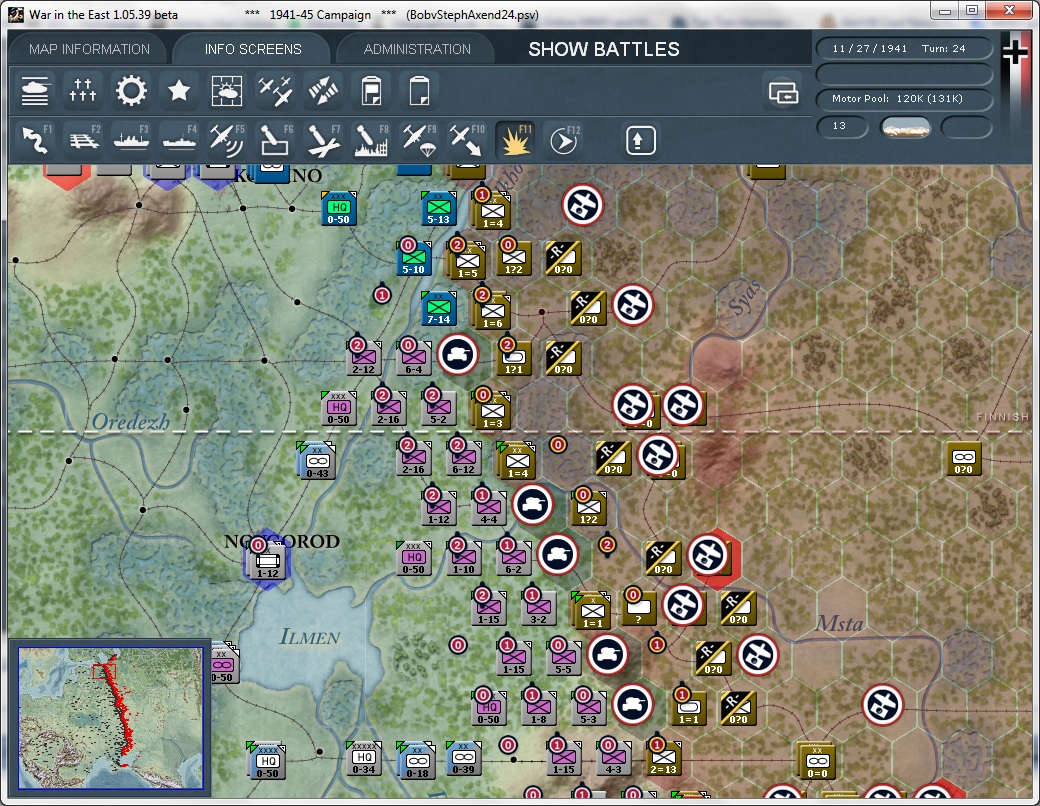Open the losses screen with crosses icon
Viewport: 1040px width, 806px height.
[83, 91]
